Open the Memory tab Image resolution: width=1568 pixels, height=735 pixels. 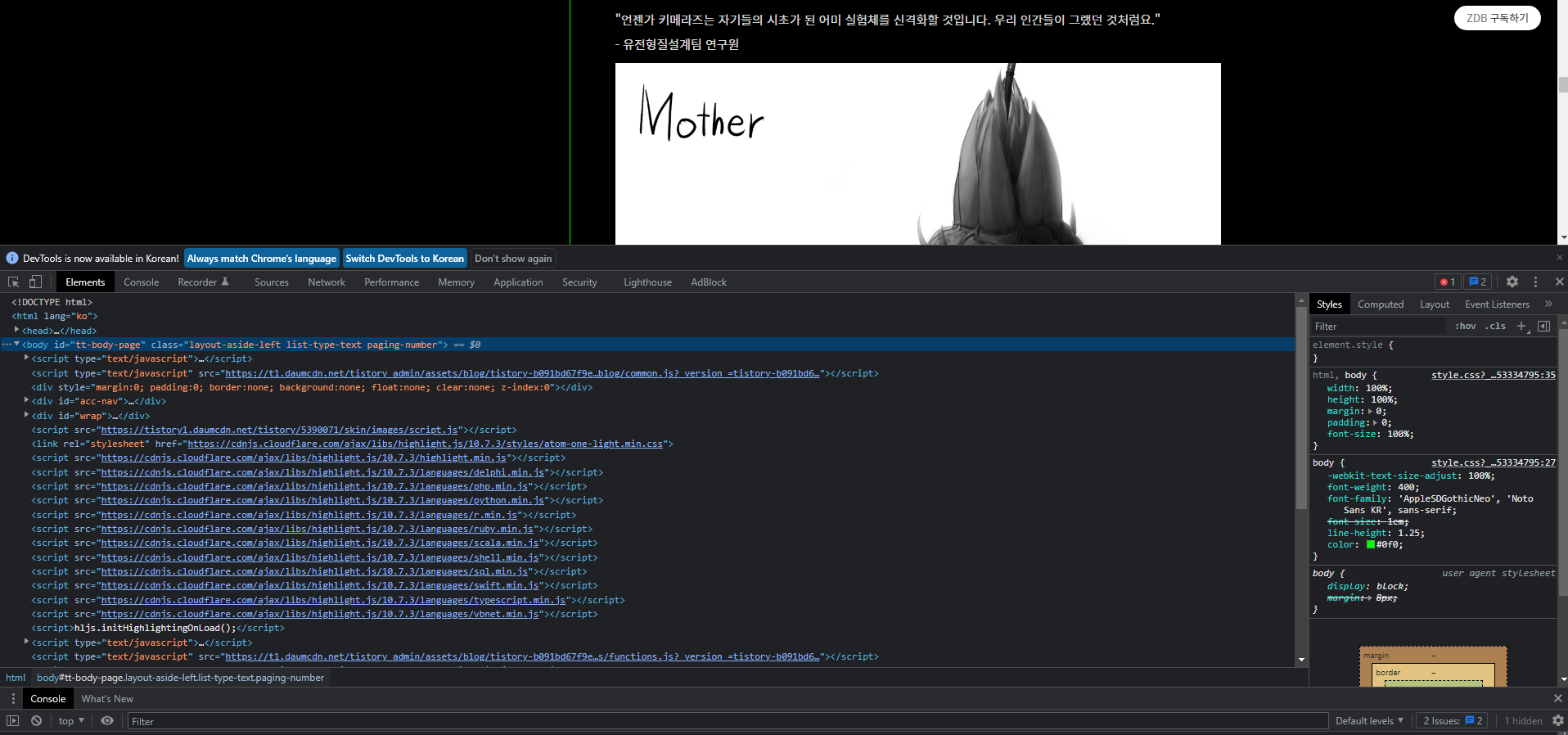pyautogui.click(x=456, y=282)
